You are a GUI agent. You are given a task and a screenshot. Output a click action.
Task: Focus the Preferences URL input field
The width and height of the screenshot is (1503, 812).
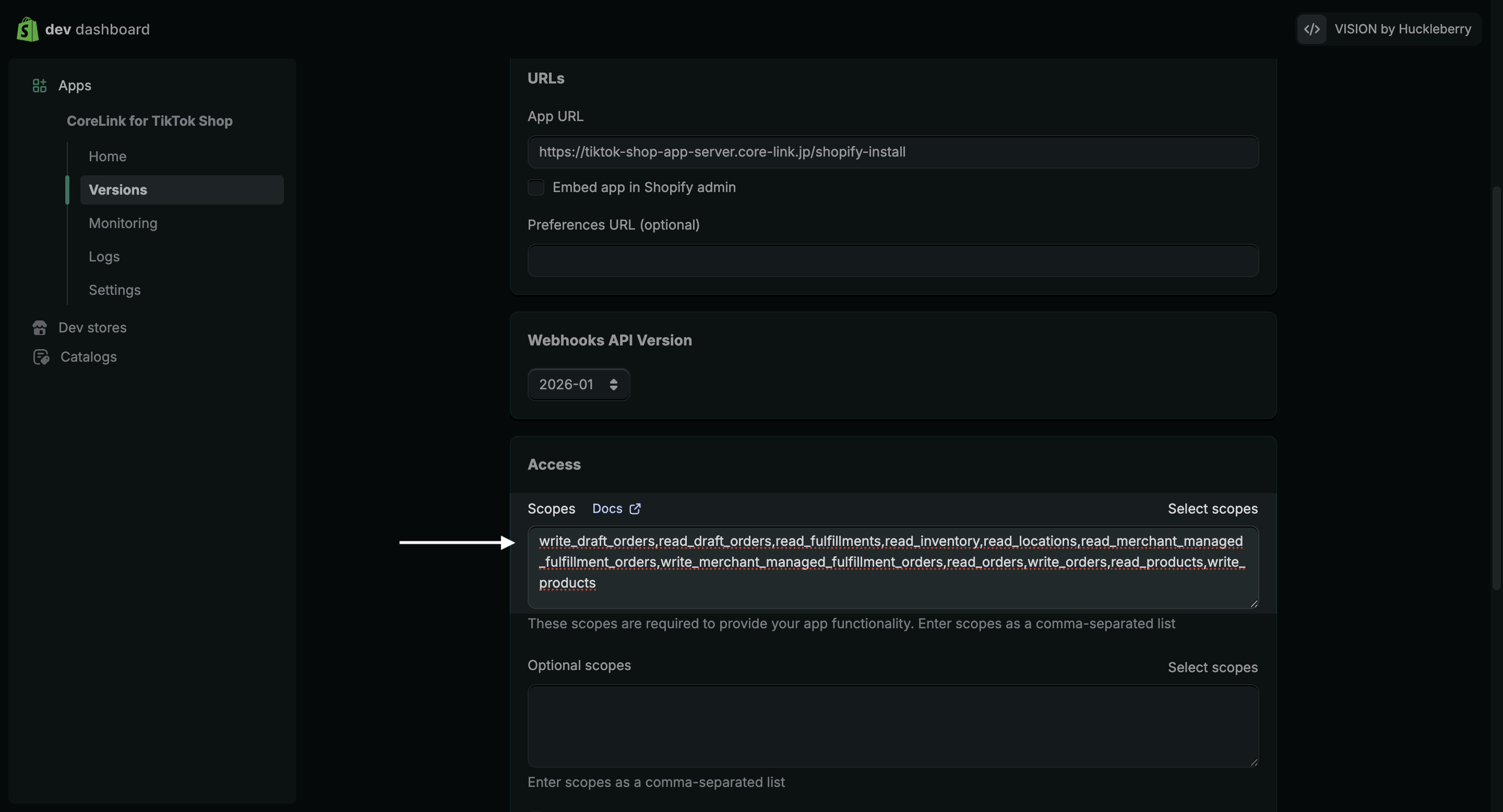(x=893, y=261)
